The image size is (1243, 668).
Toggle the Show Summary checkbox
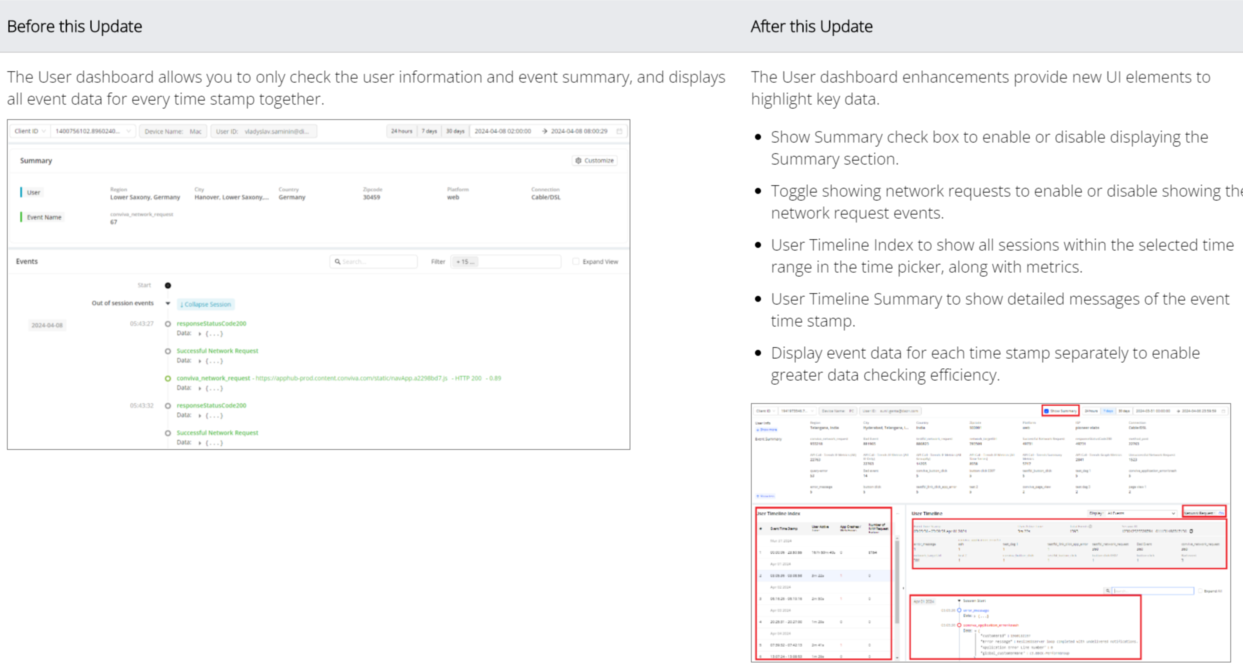click(x=1047, y=410)
